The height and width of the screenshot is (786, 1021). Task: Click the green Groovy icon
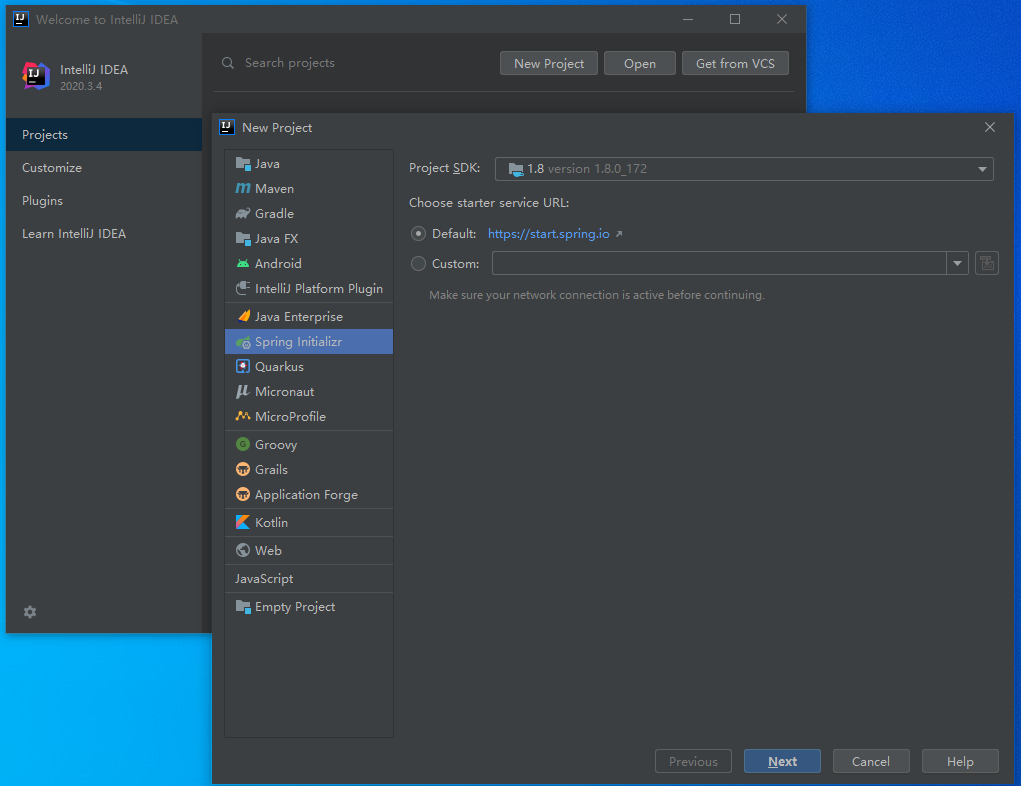point(243,444)
